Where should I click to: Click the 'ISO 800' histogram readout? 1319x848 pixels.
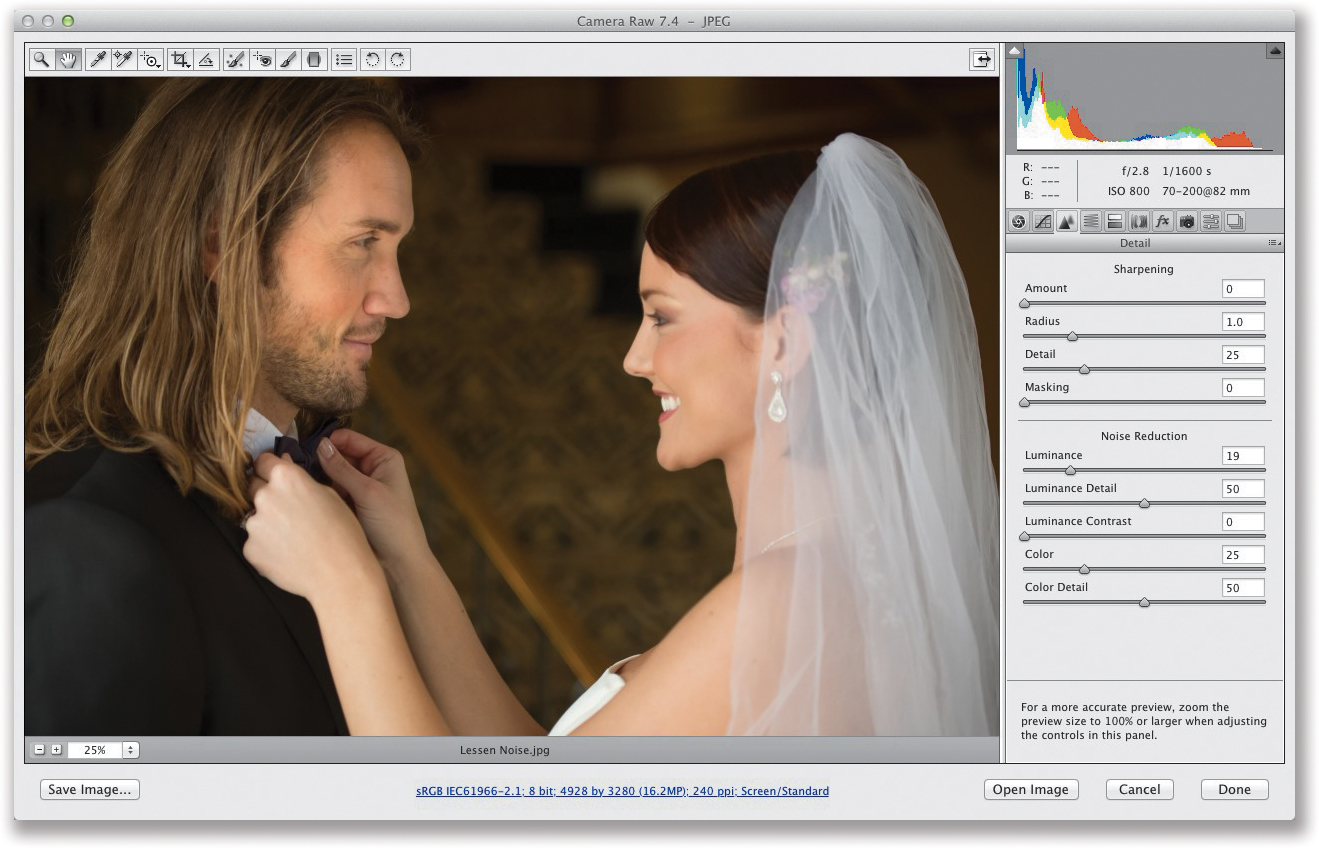coord(1128,191)
